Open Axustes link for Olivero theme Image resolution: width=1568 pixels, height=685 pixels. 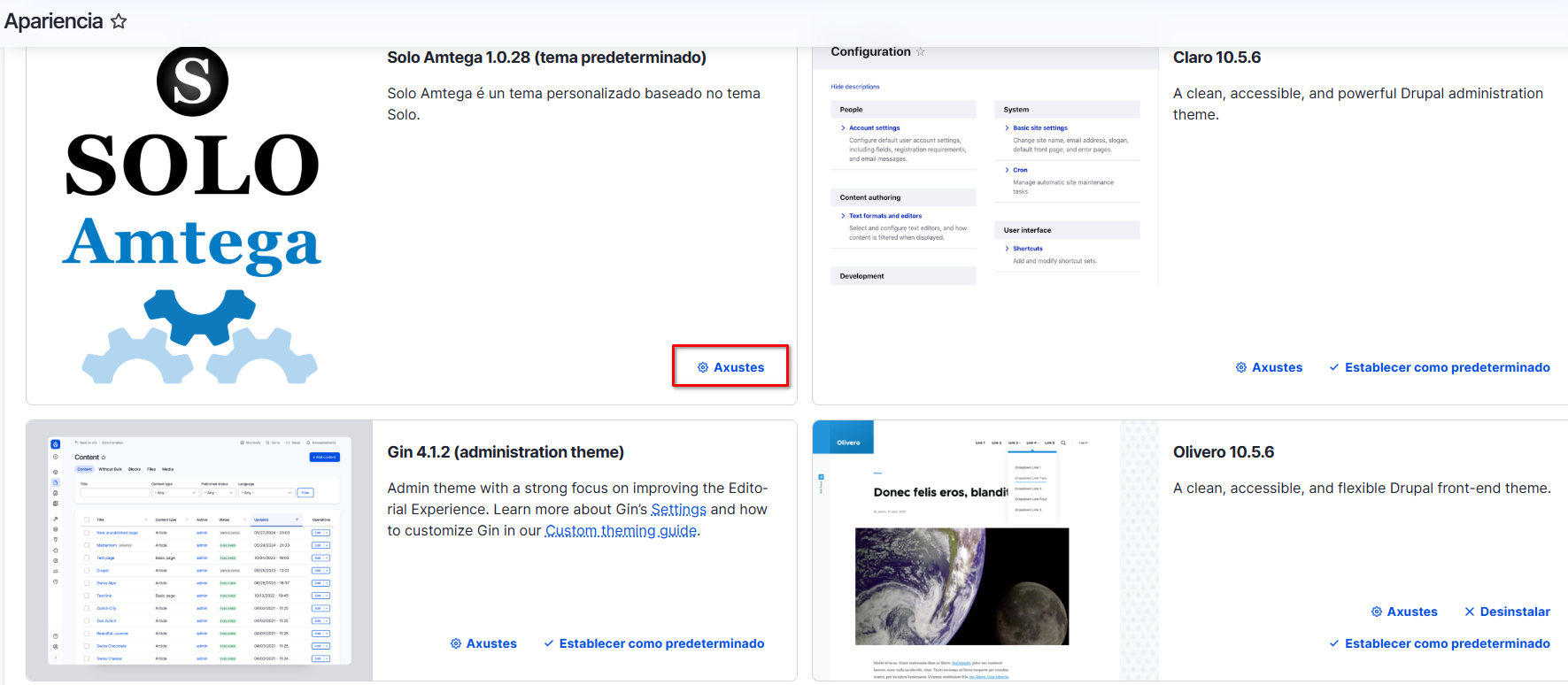(1412, 612)
